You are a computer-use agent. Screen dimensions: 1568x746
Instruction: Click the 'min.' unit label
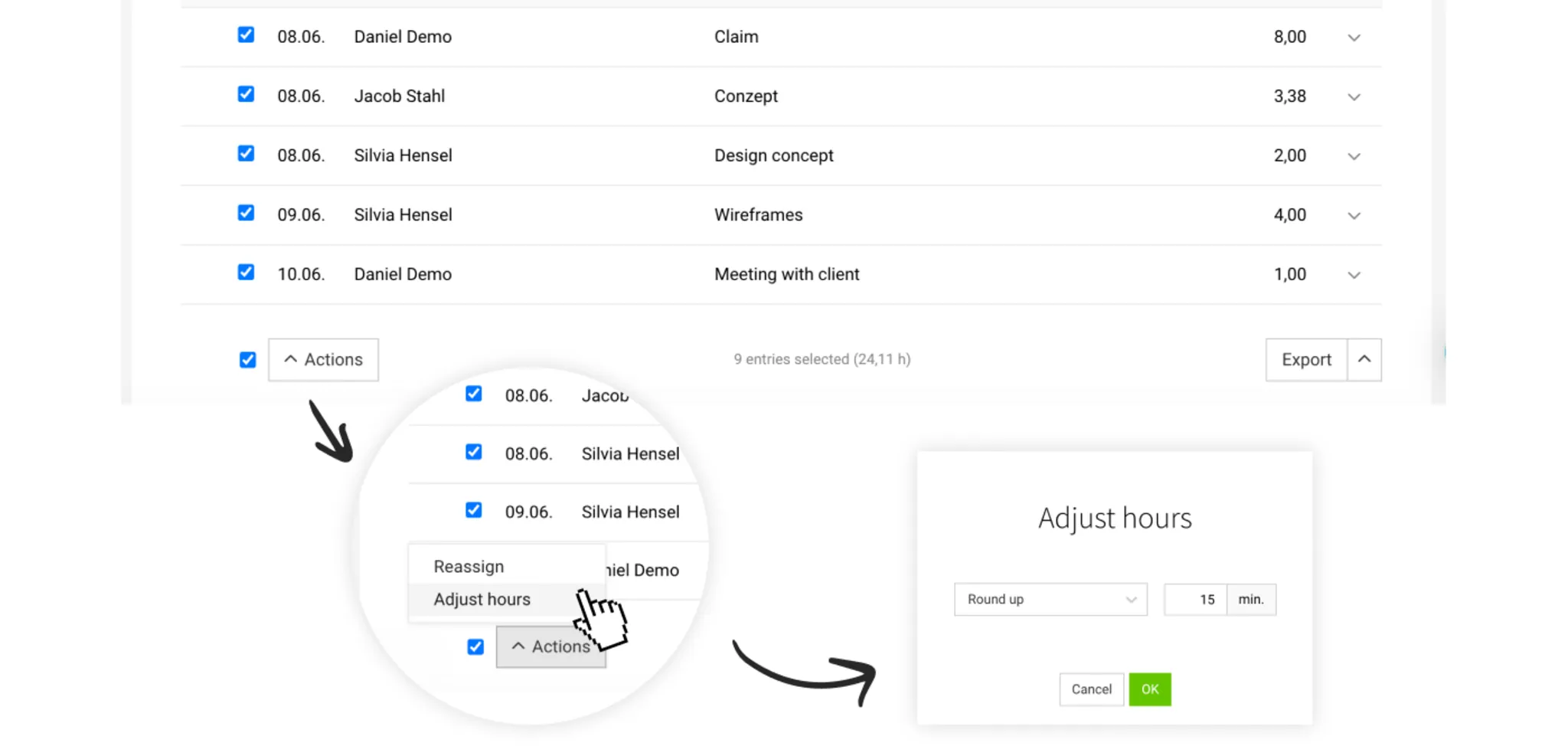(1251, 600)
